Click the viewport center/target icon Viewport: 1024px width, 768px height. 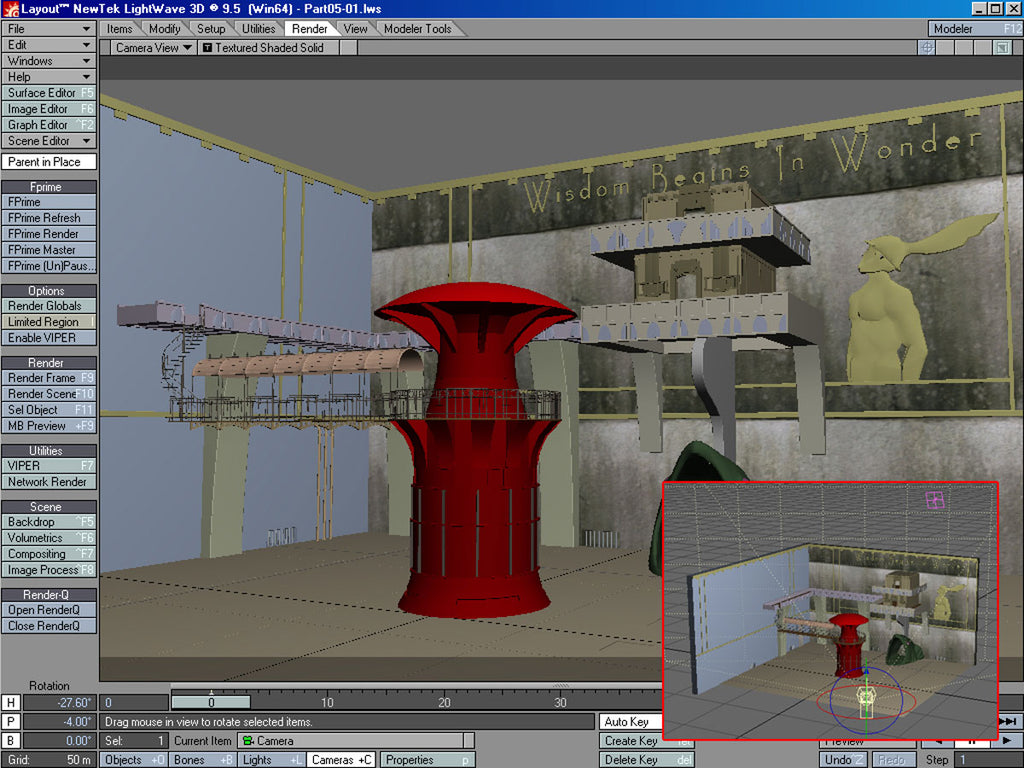[927, 47]
